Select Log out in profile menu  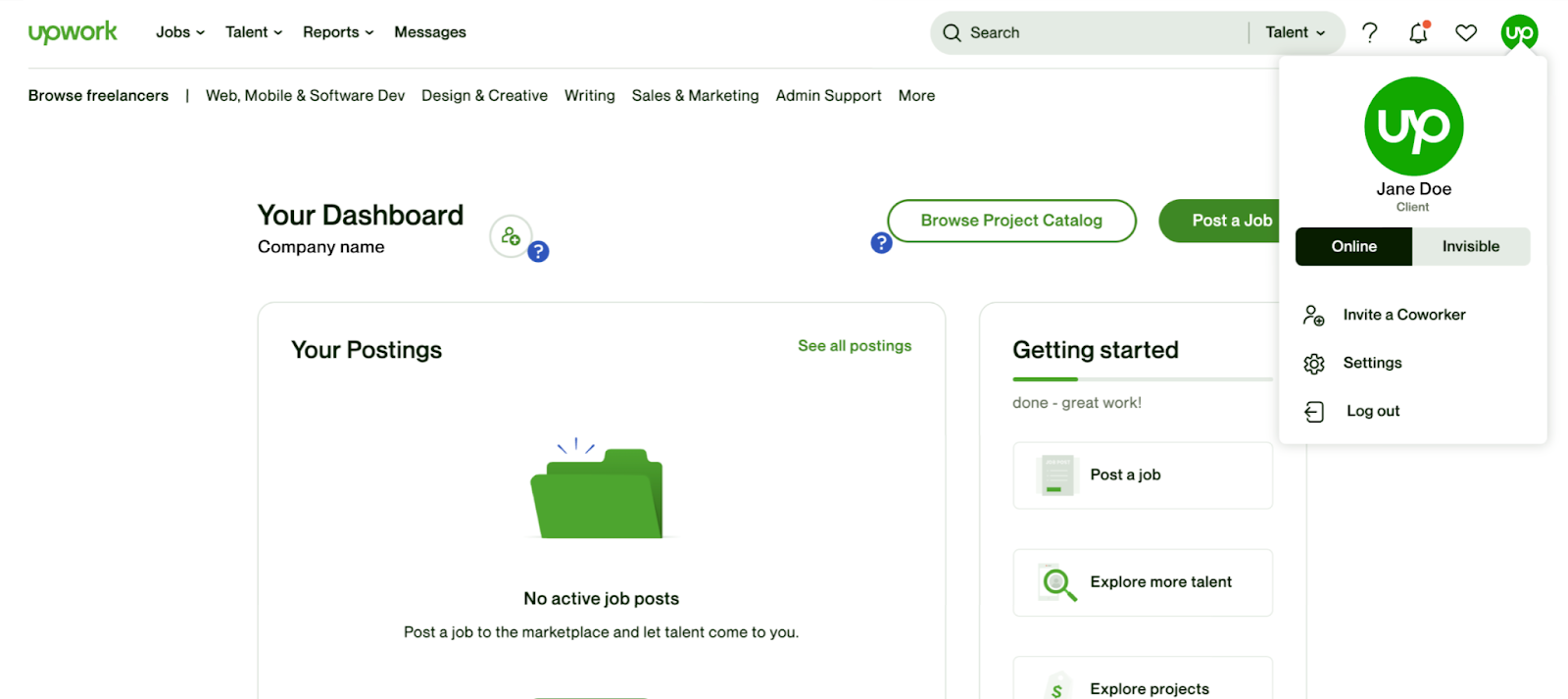coord(1372,412)
